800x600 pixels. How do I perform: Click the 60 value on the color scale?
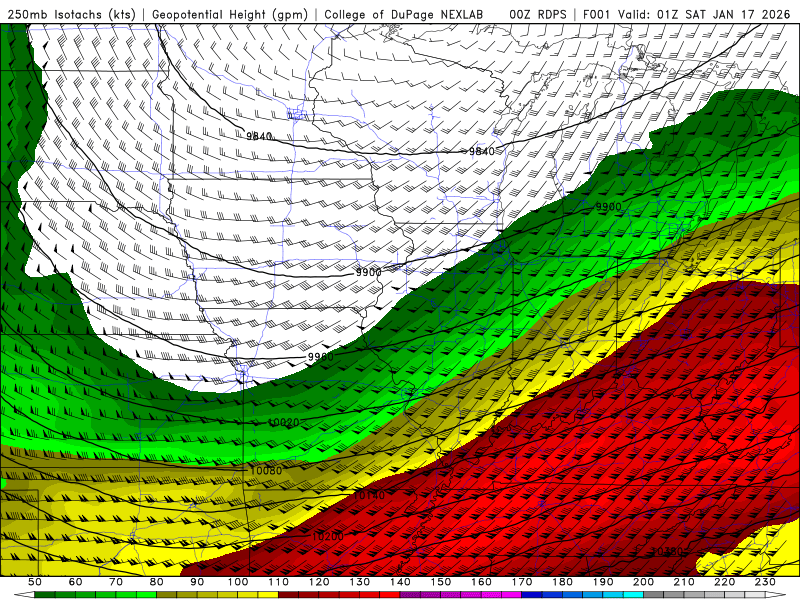(x=76, y=582)
